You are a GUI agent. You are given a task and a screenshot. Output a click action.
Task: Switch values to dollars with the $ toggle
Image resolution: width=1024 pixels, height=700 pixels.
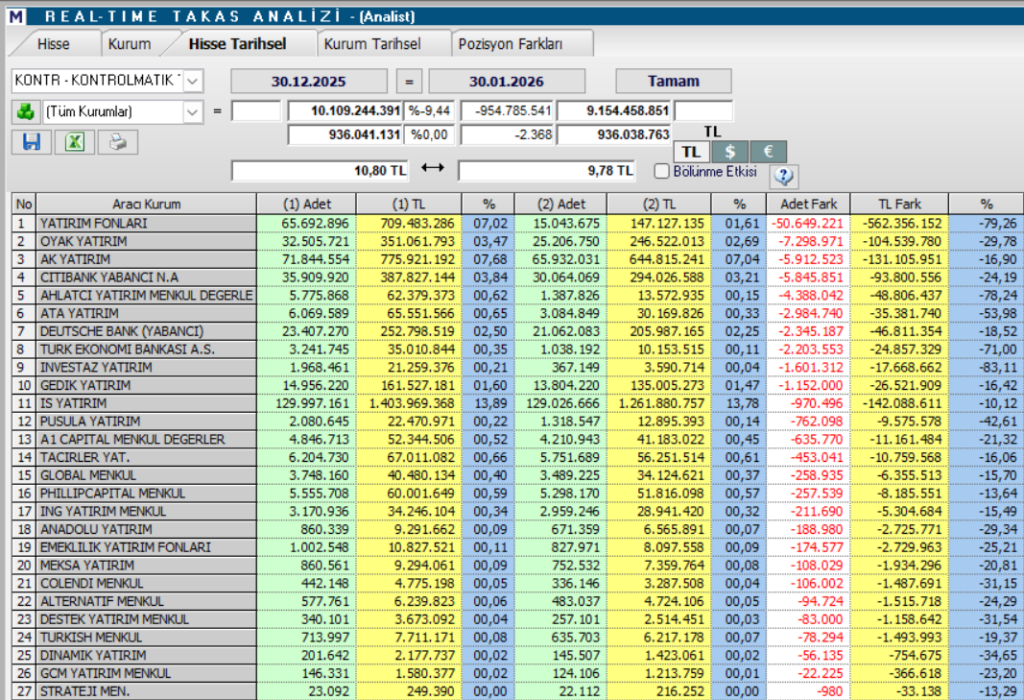point(730,151)
